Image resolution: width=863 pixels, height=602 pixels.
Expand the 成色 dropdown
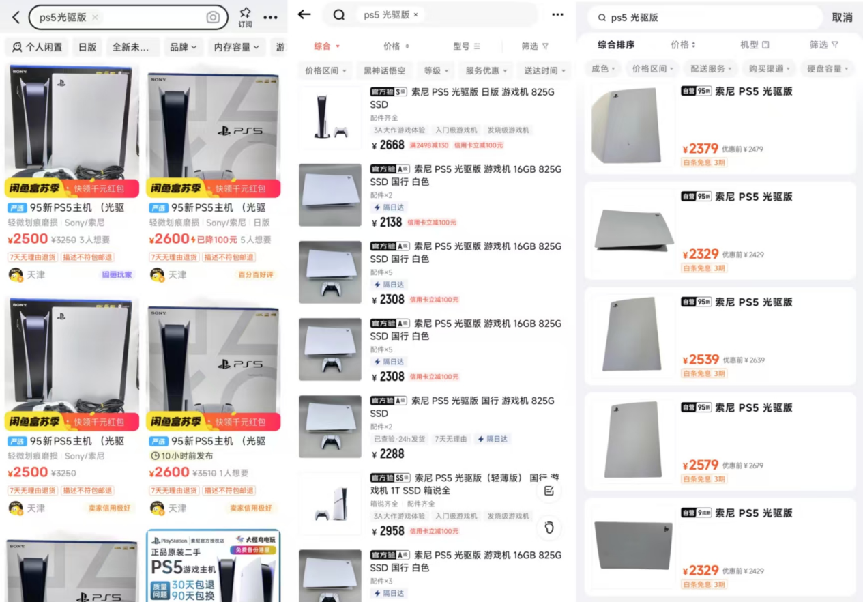[603, 69]
